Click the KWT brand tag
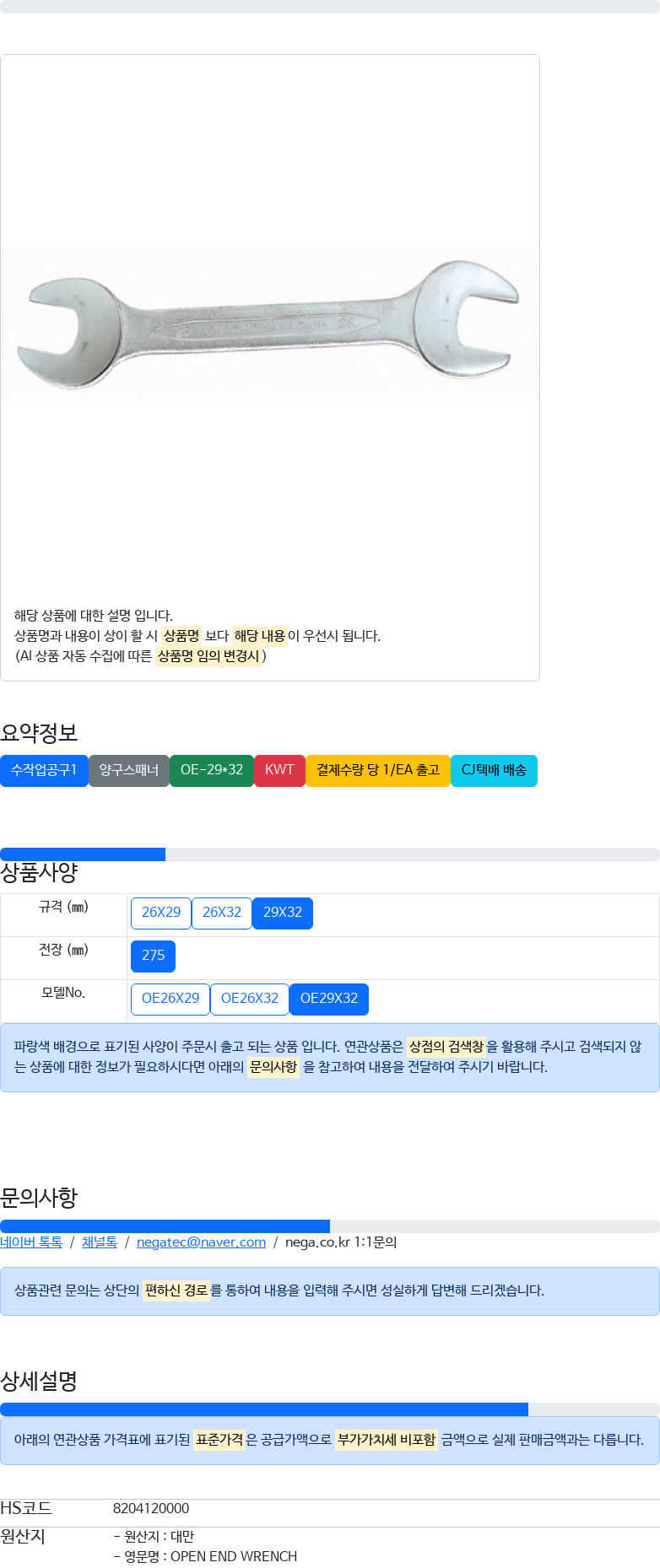The image size is (660, 1568). tap(279, 770)
